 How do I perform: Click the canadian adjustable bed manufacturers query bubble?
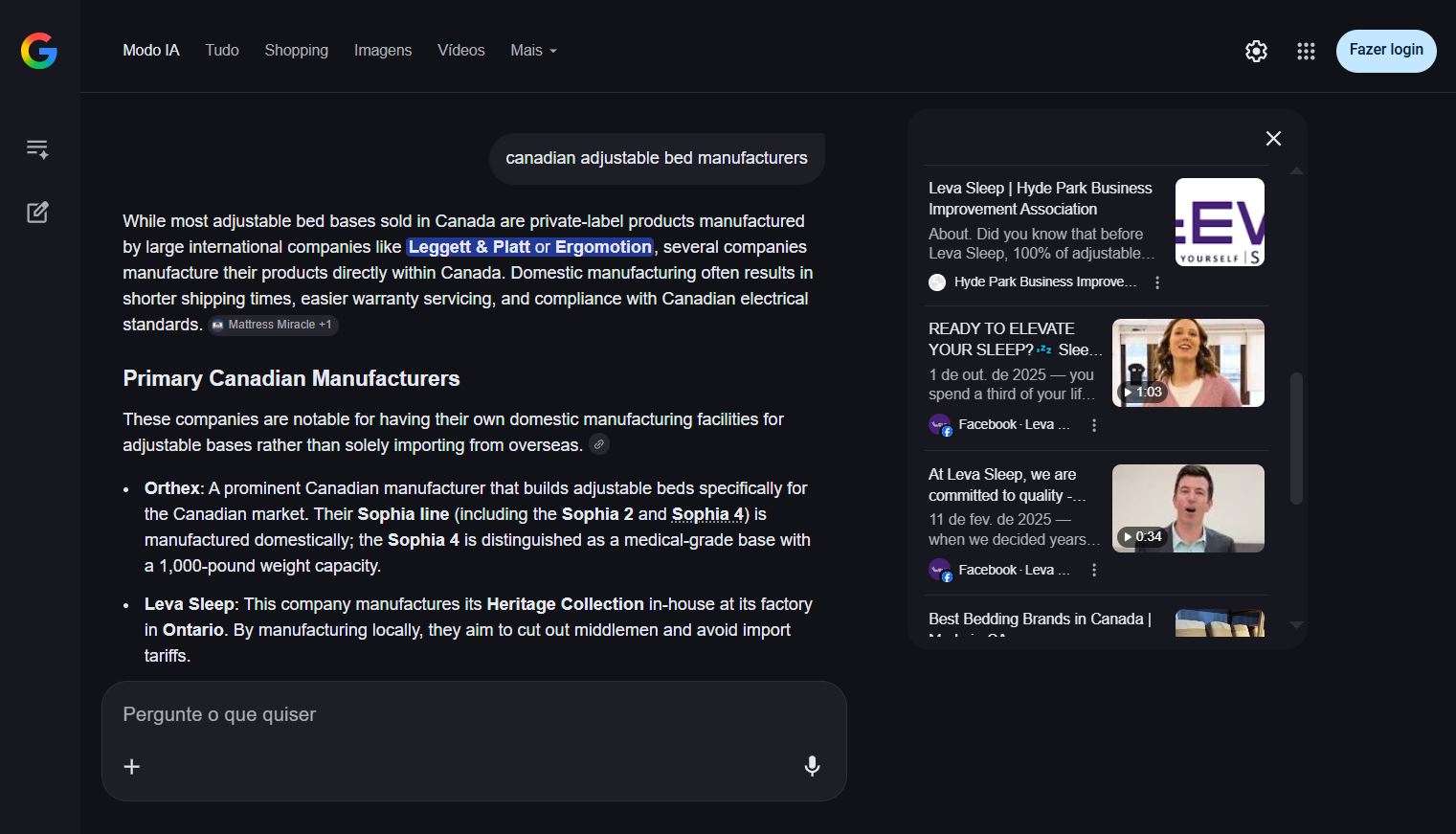tap(657, 158)
